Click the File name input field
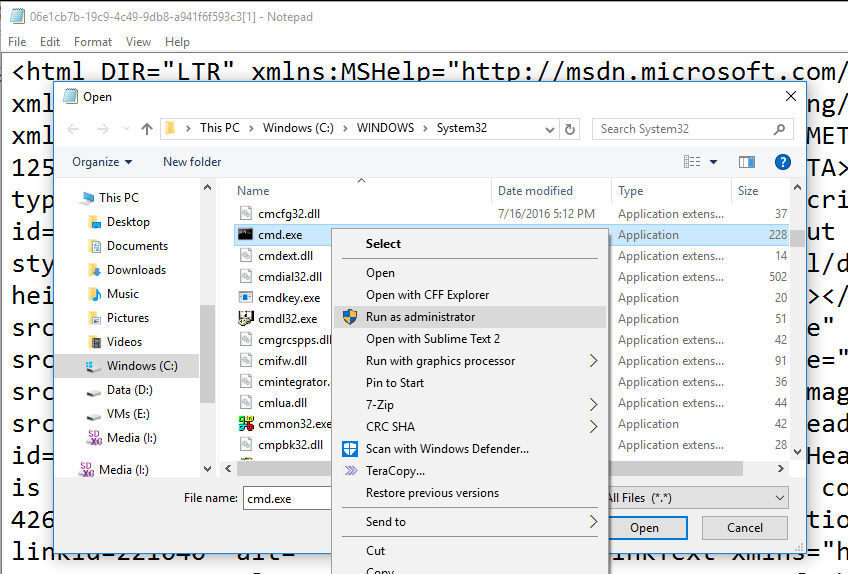The width and height of the screenshot is (848, 574). [x=288, y=498]
